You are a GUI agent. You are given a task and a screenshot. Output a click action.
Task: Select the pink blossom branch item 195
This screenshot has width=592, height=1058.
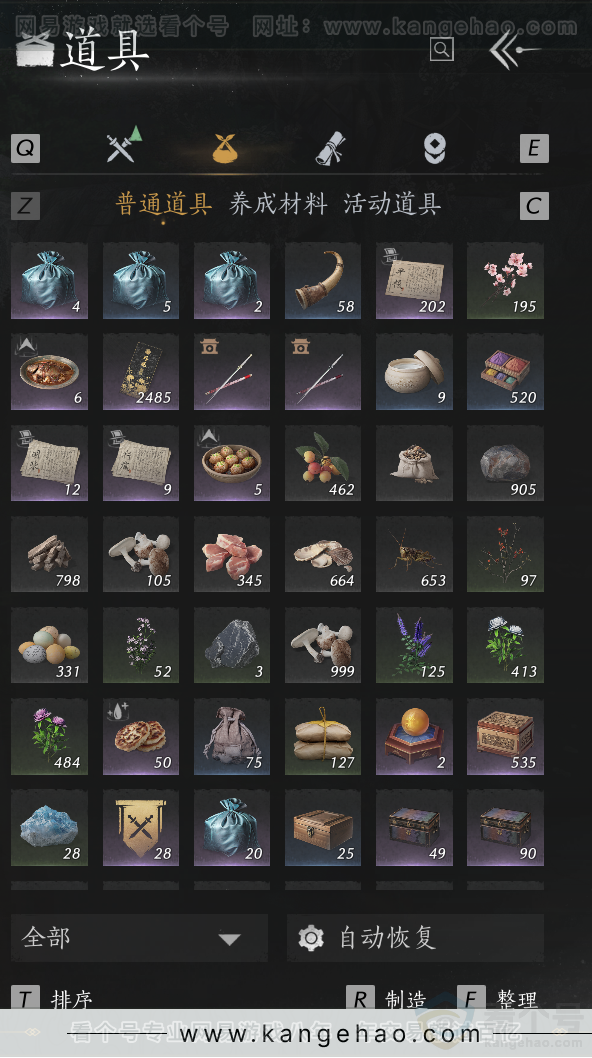pyautogui.click(x=505, y=281)
